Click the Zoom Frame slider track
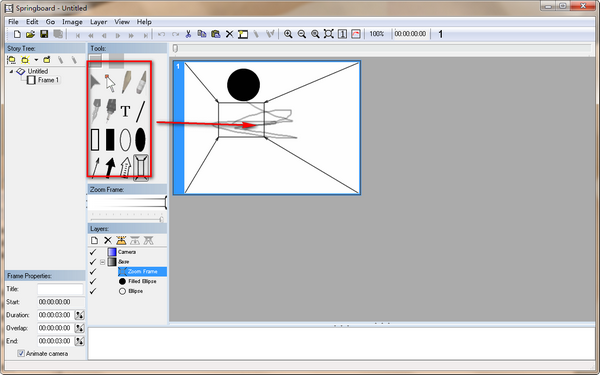This screenshot has width=600, height=375. point(127,220)
